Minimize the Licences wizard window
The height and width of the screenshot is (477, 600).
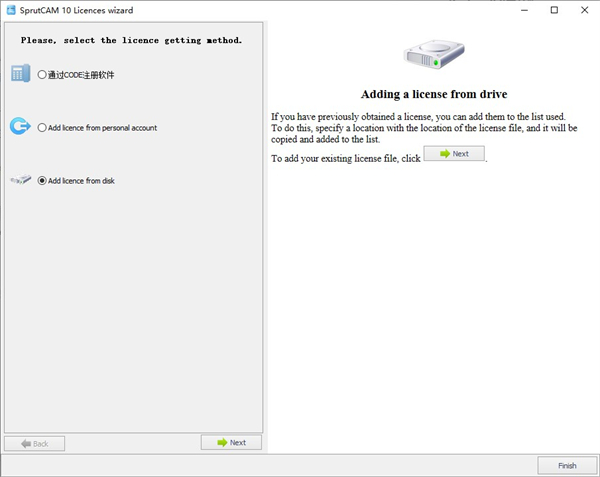coord(524,10)
